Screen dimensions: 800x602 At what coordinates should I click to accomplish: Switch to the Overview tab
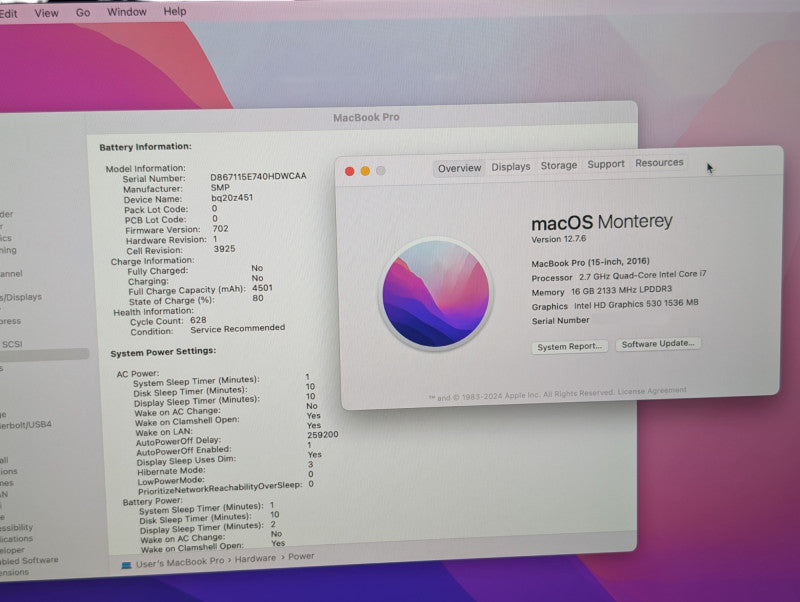coord(459,168)
